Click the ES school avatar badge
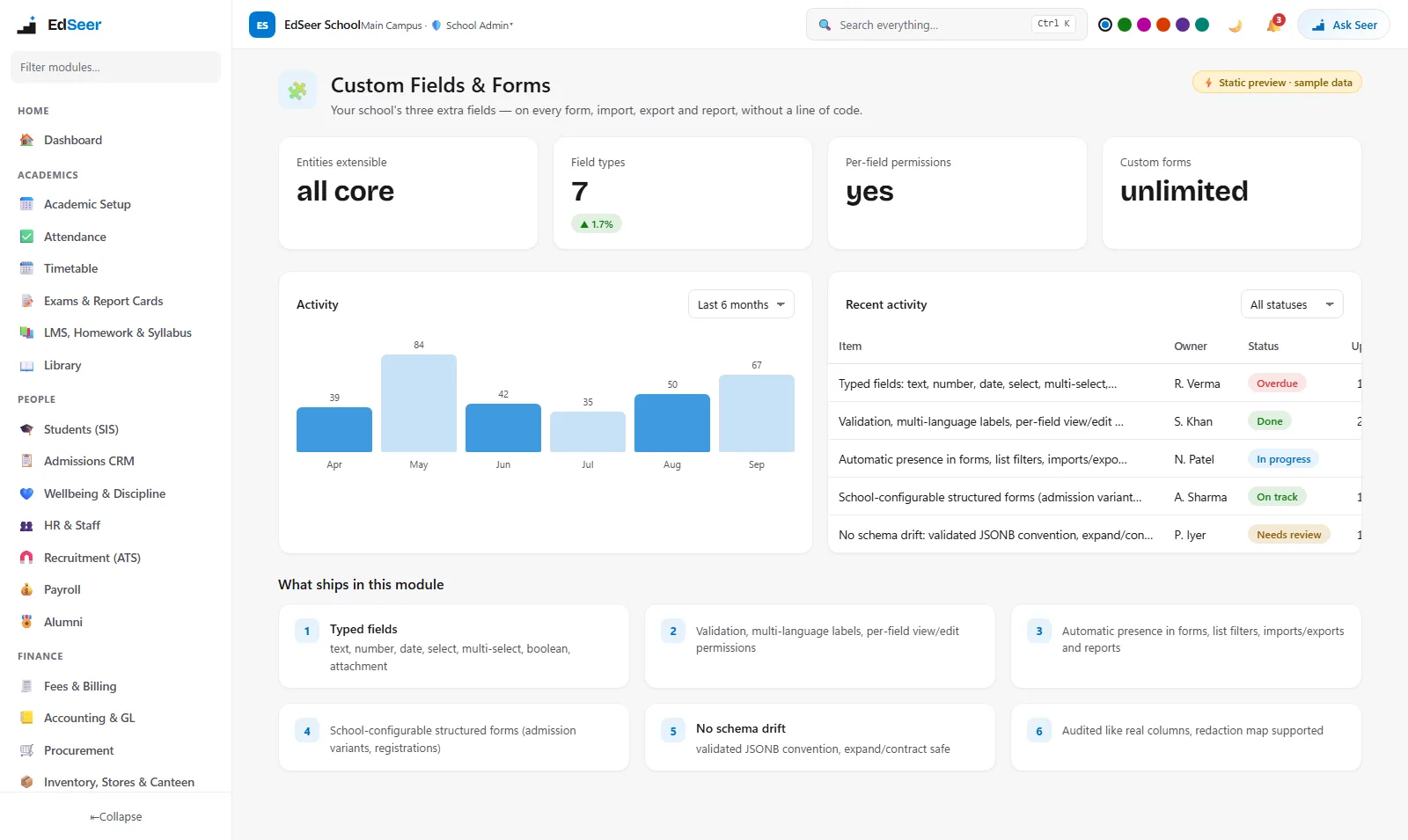This screenshot has width=1408, height=840. pos(262,25)
